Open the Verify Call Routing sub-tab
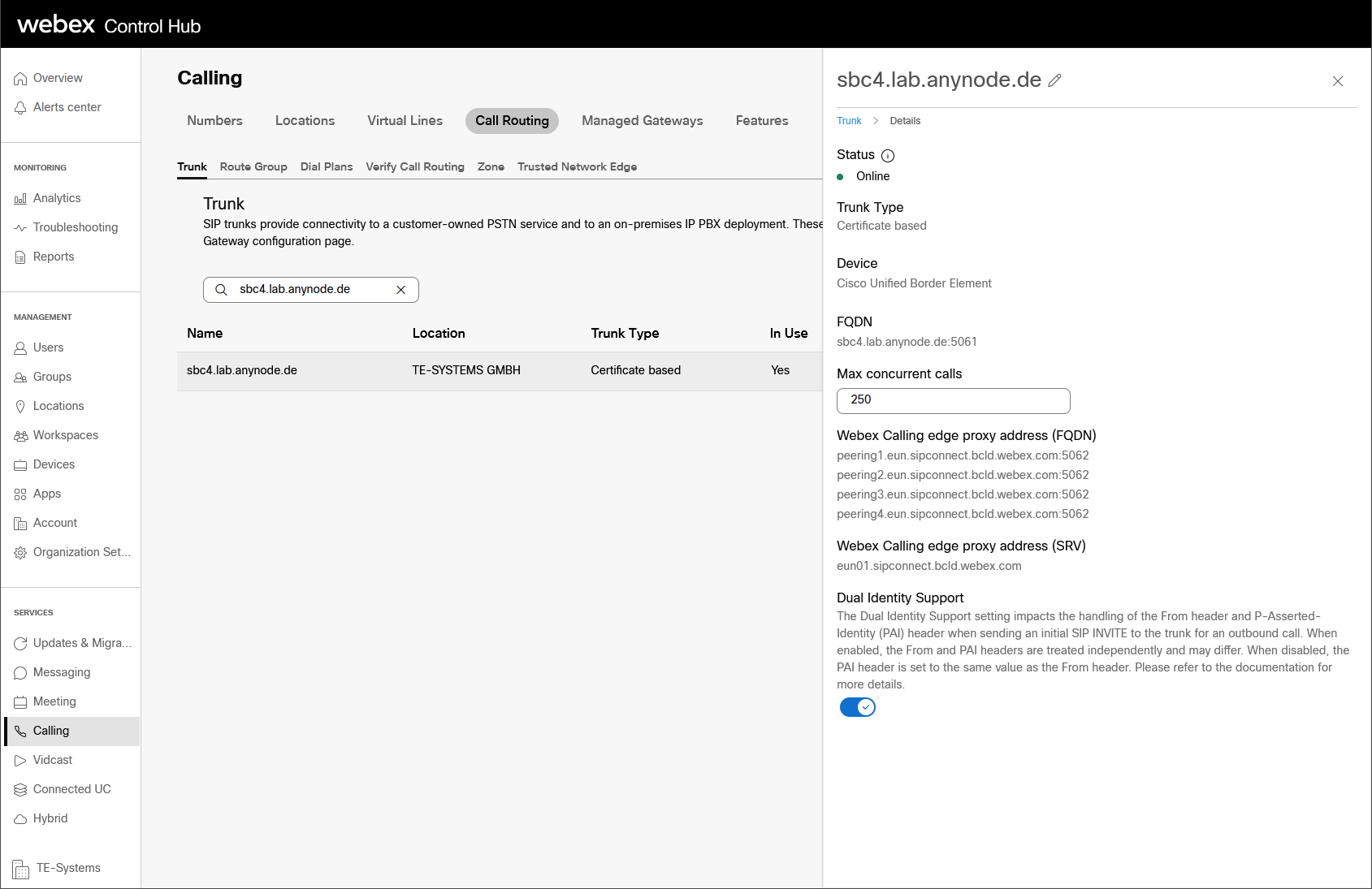1372x889 pixels. [415, 166]
